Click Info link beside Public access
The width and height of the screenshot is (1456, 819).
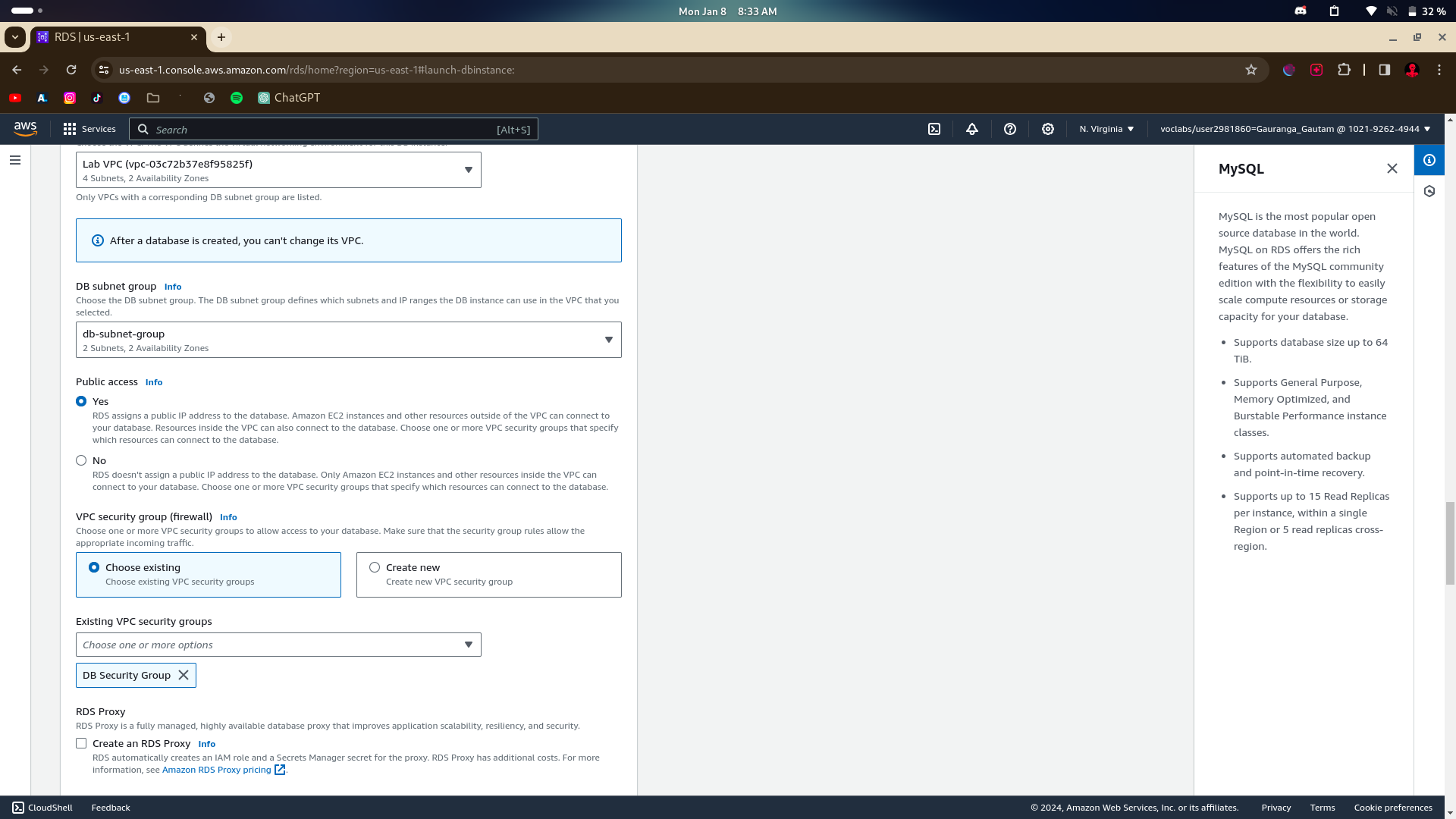pos(154,382)
